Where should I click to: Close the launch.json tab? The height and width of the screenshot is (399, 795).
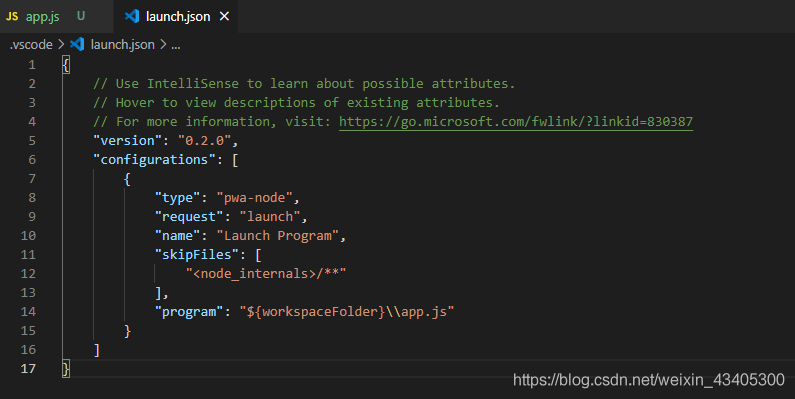pos(224,17)
